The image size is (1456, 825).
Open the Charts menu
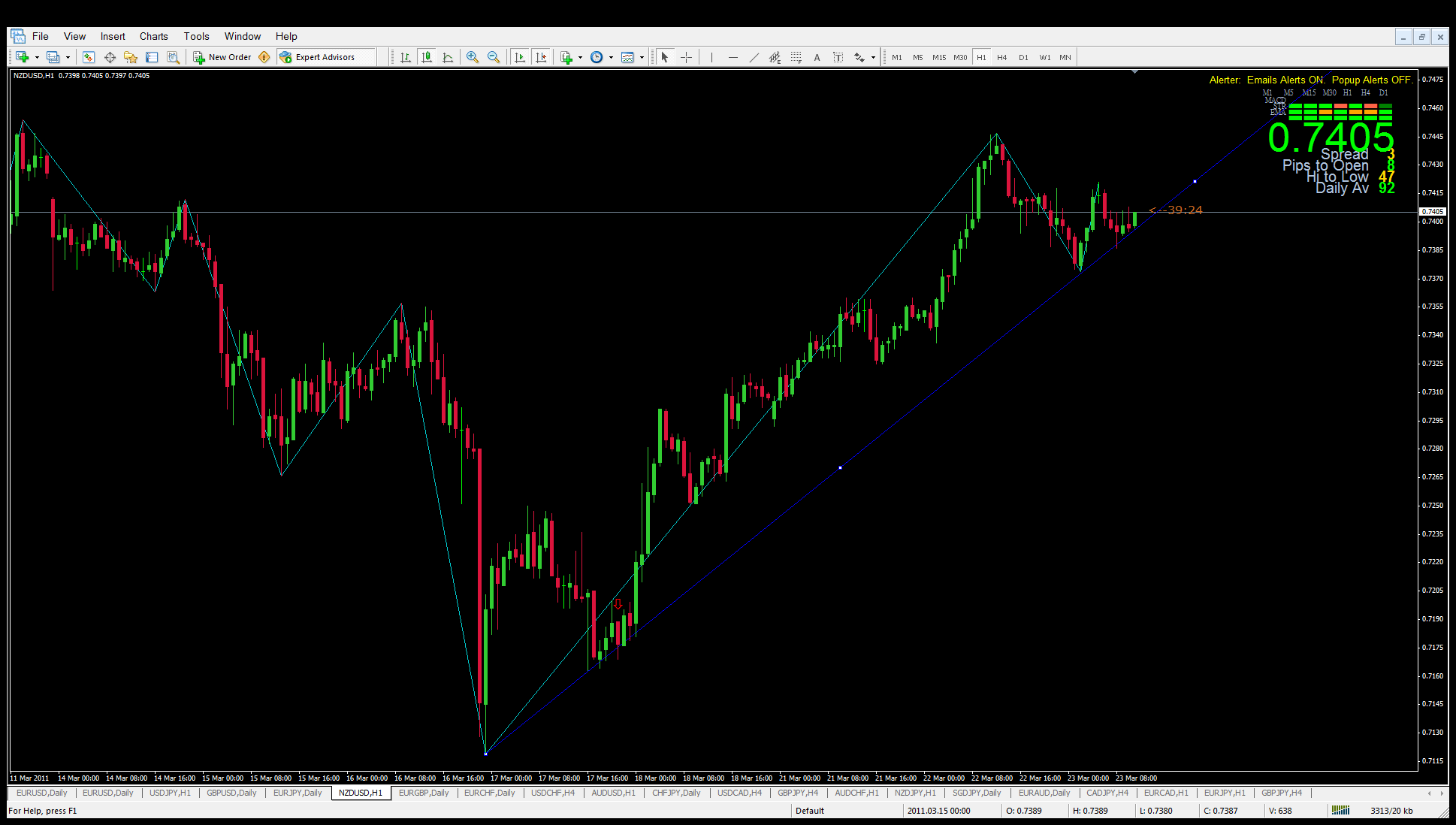pyautogui.click(x=153, y=36)
